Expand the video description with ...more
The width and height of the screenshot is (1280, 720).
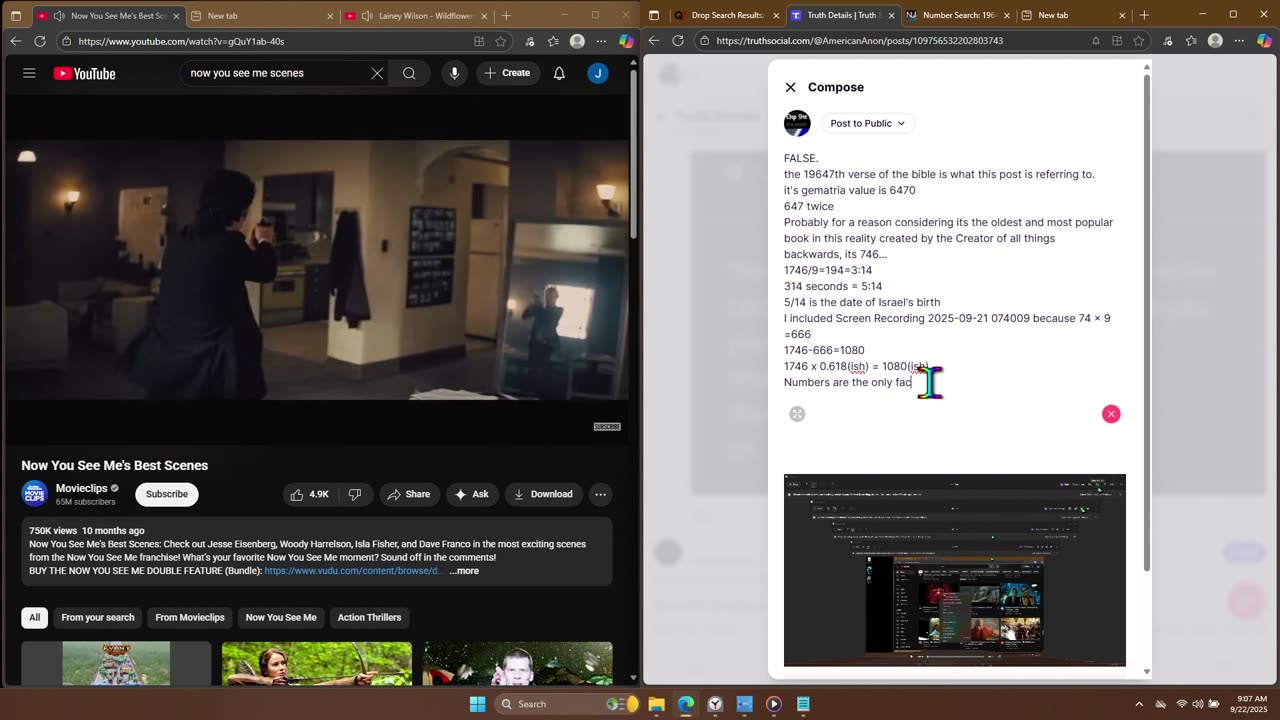[464, 571]
